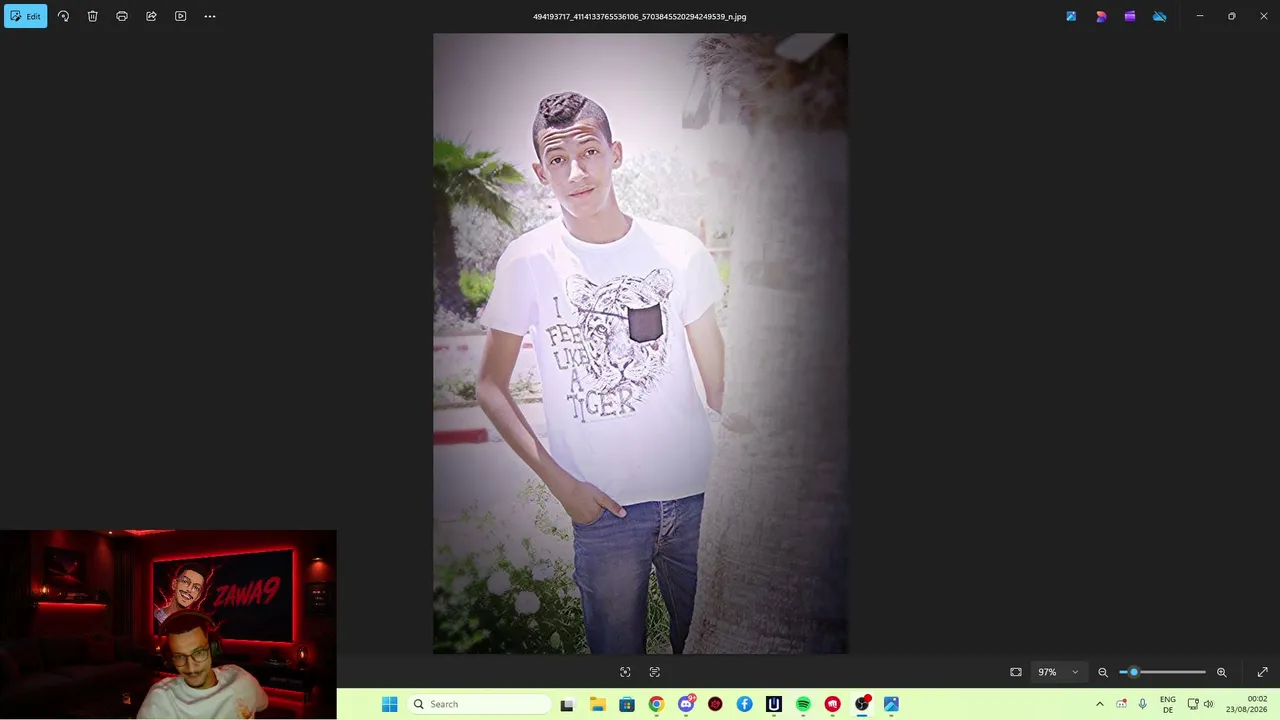This screenshot has width=1280, height=720.
Task: Show hidden system tray icons
Action: click(1100, 704)
